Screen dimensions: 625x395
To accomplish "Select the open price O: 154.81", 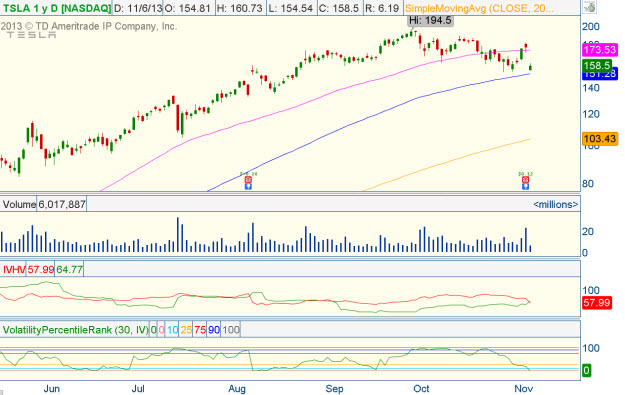I will tap(187, 8).
